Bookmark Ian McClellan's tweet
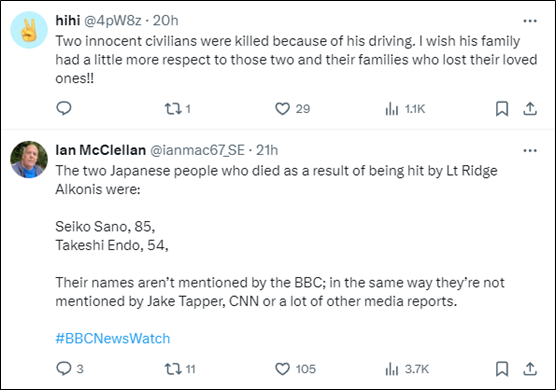 [x=502, y=369]
